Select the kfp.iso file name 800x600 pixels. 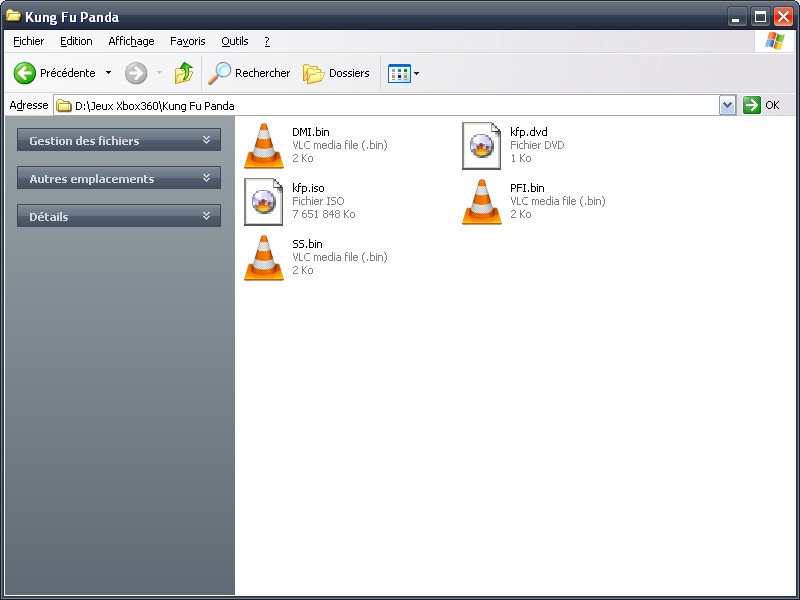tap(308, 188)
